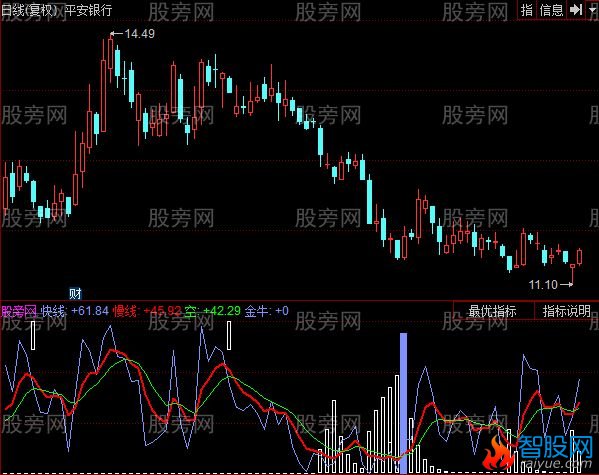Open the 信息 panel button
This screenshot has width=599, height=475.
pyautogui.click(x=552, y=10)
